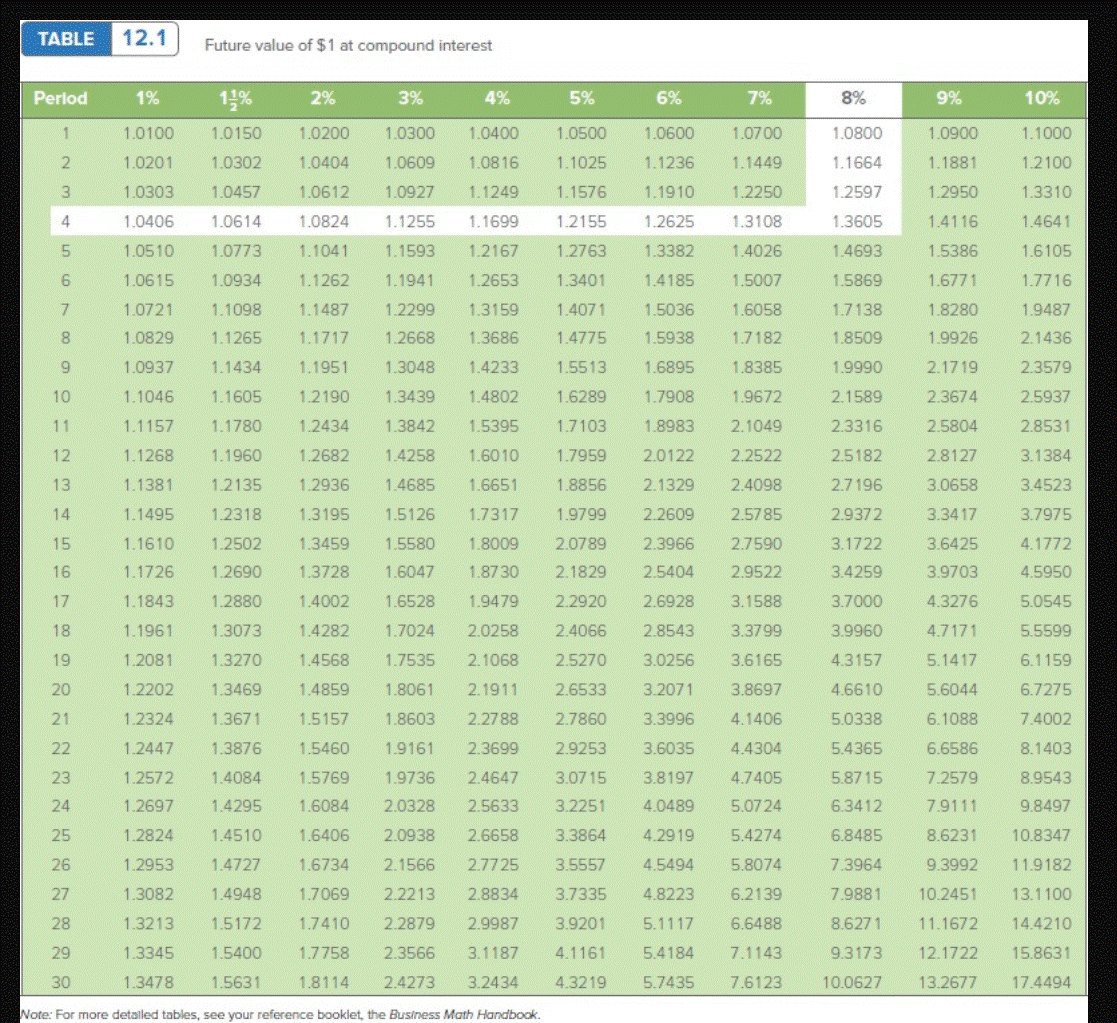This screenshot has height=1023, width=1117.
Task: Select value 1.0406 in the 1% column
Action: tap(148, 222)
